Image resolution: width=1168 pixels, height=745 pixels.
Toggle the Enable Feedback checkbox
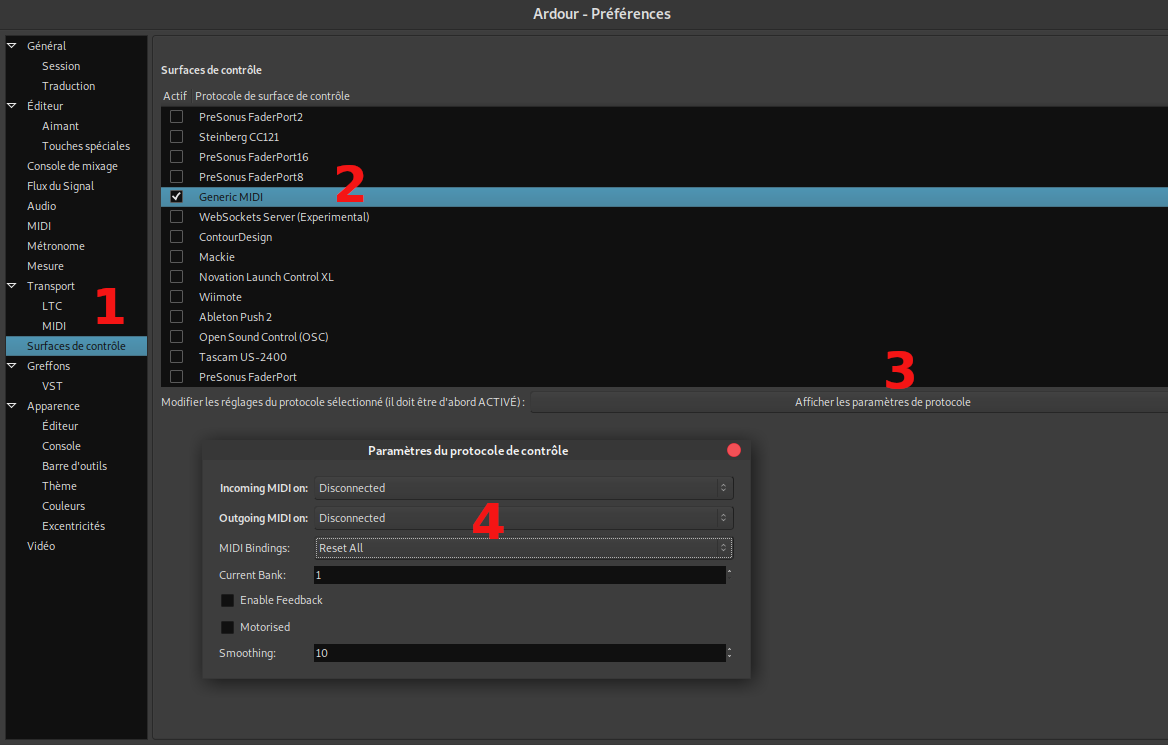227,600
